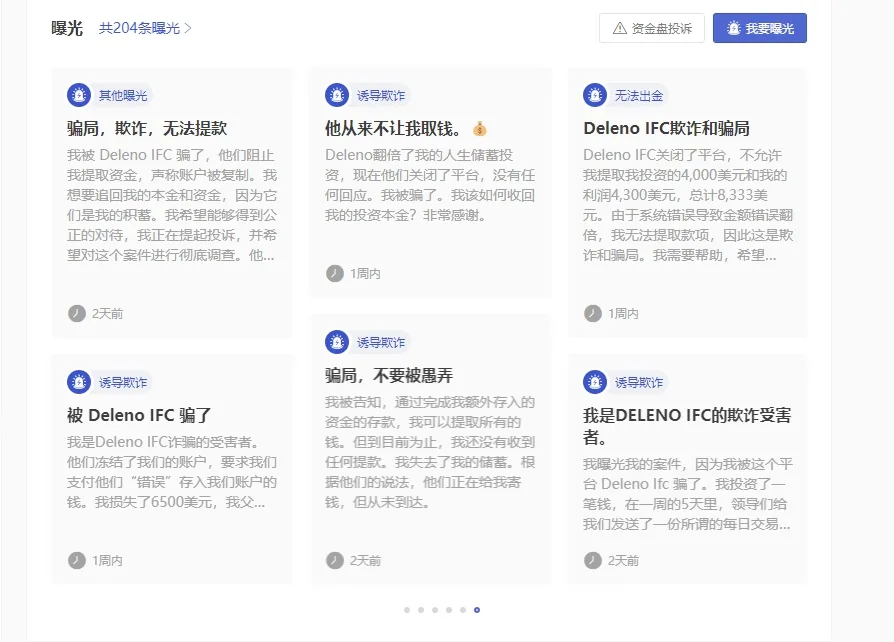This screenshot has width=894, height=642.
Task: Click siren icon in 我要曝光 button
Action: point(734,28)
